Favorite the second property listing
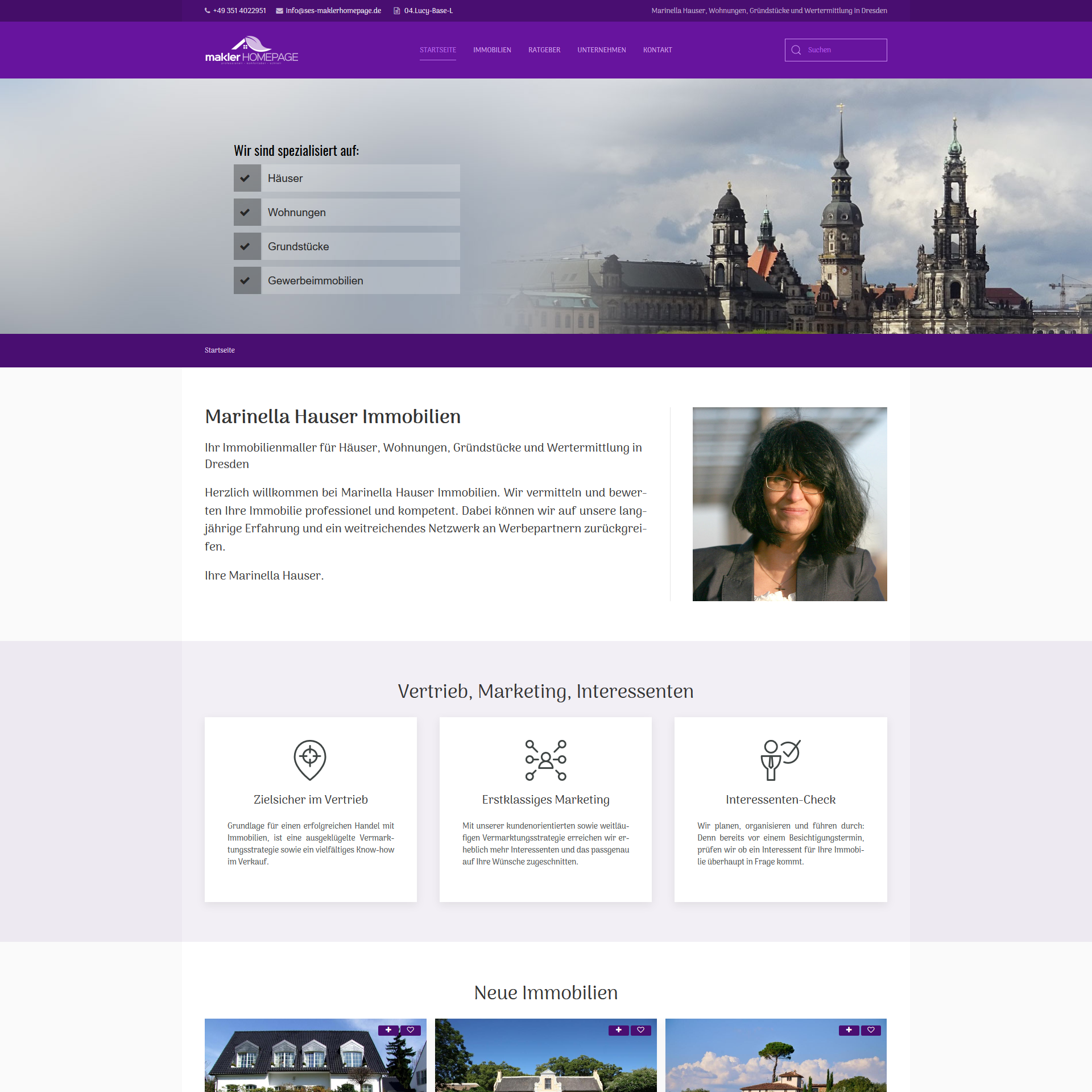 641,1030
